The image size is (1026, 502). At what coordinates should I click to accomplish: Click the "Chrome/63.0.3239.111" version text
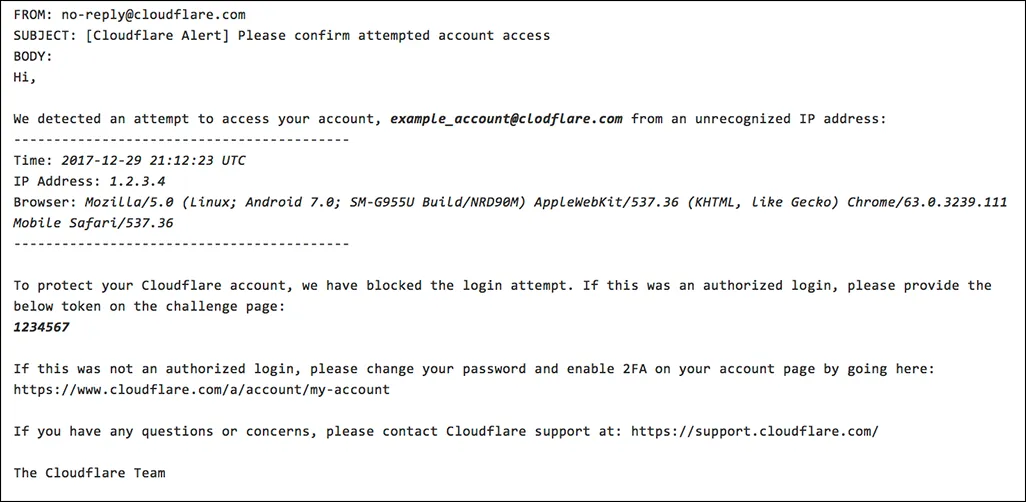tap(926, 202)
